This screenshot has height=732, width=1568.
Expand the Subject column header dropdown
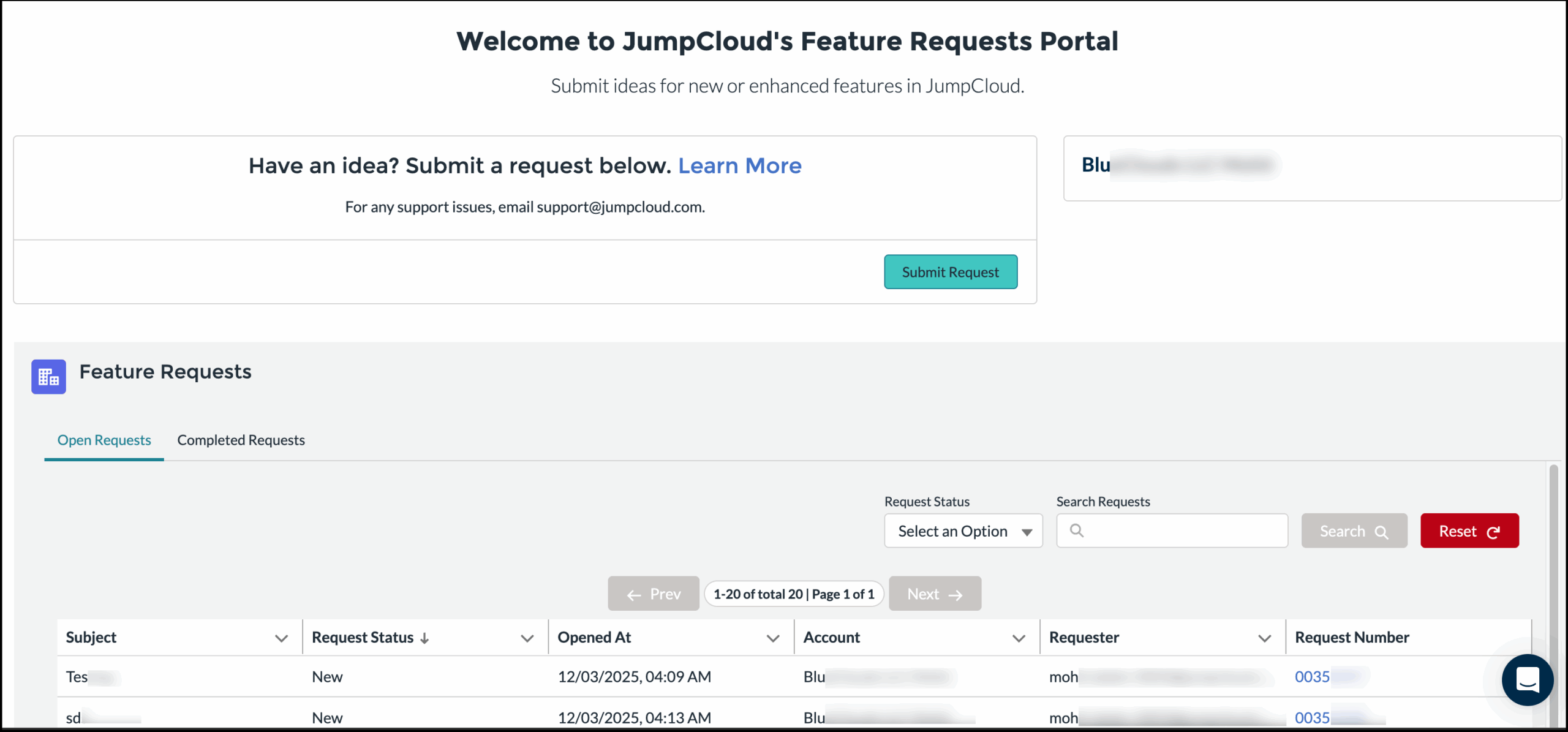282,638
